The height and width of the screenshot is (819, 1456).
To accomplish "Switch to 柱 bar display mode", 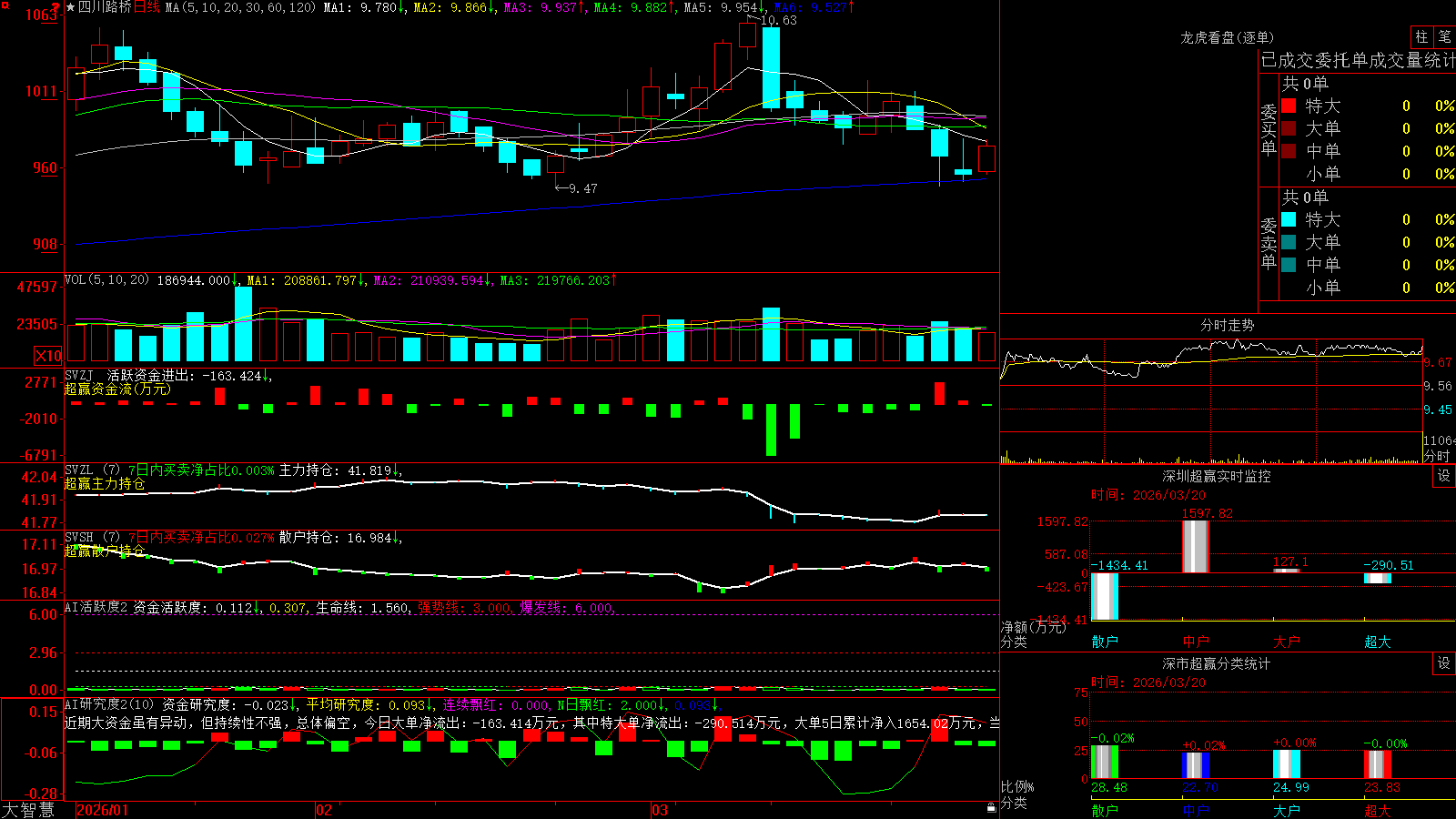I will (x=1421, y=36).
